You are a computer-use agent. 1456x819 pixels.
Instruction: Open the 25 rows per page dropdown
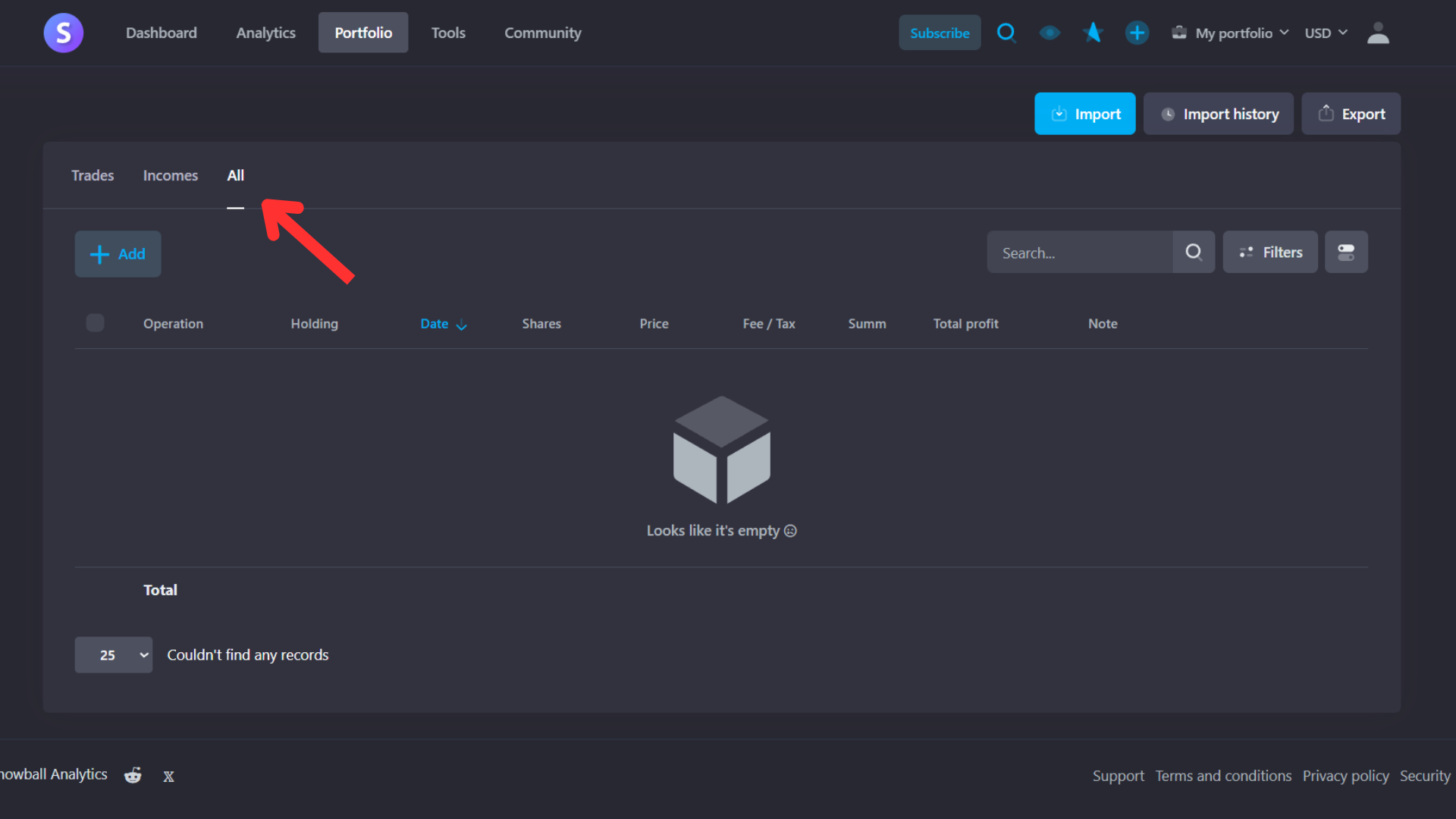tap(114, 654)
